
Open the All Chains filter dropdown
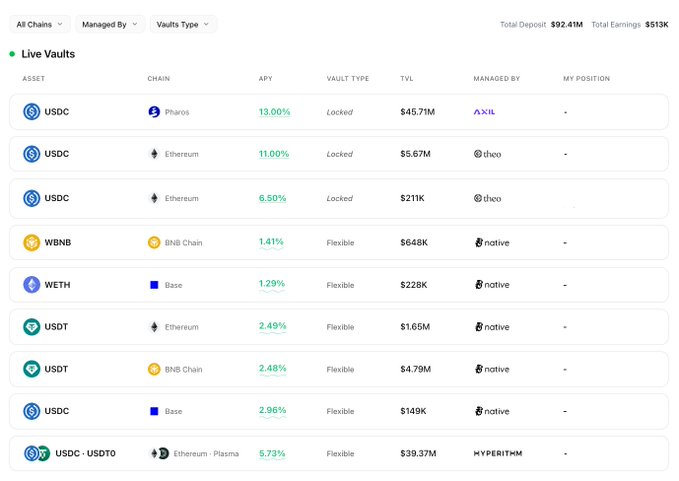[39, 24]
